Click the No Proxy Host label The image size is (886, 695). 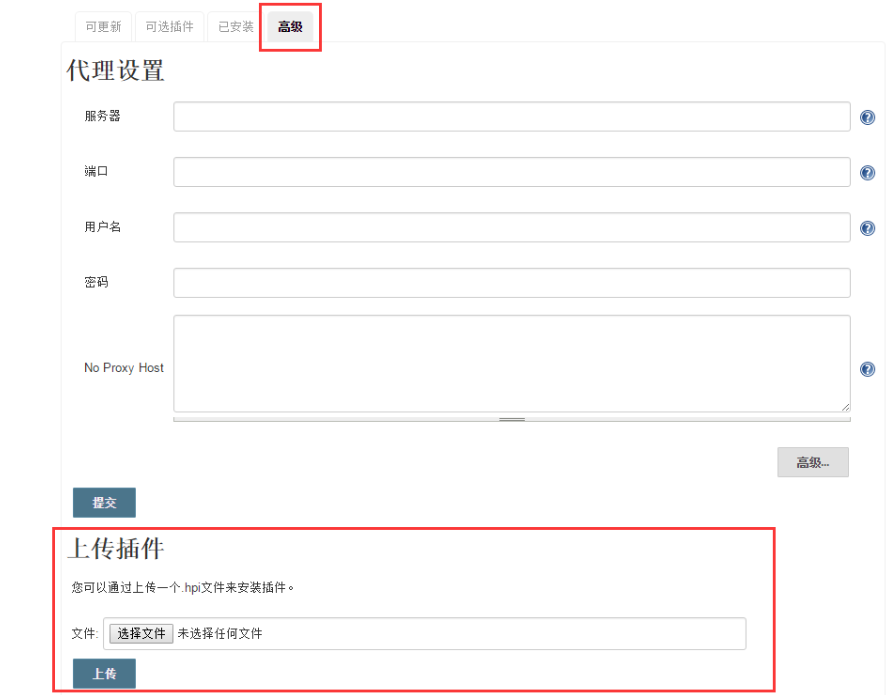pos(124,368)
